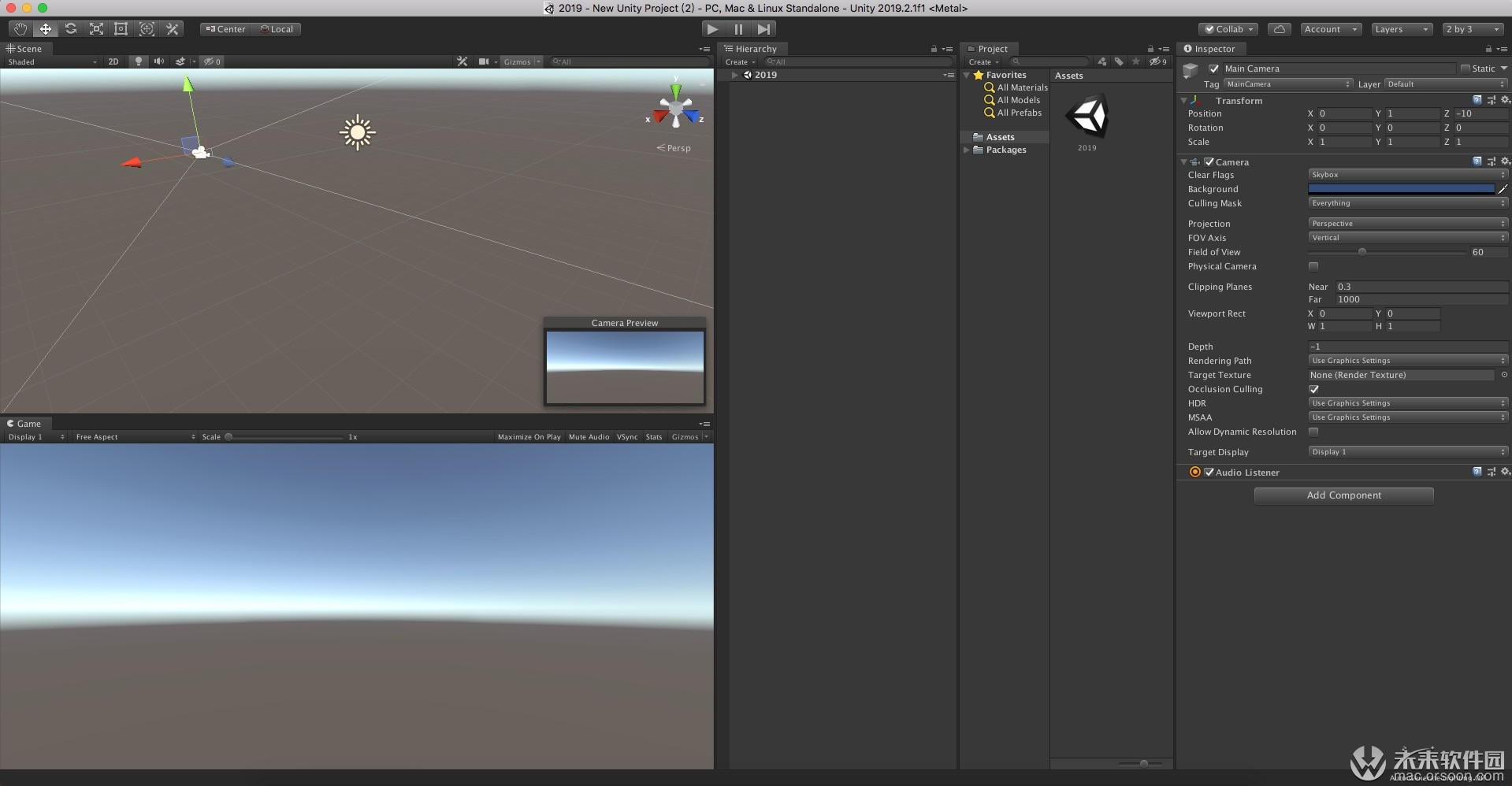
Task: Click the Step forward button
Action: coord(763,29)
